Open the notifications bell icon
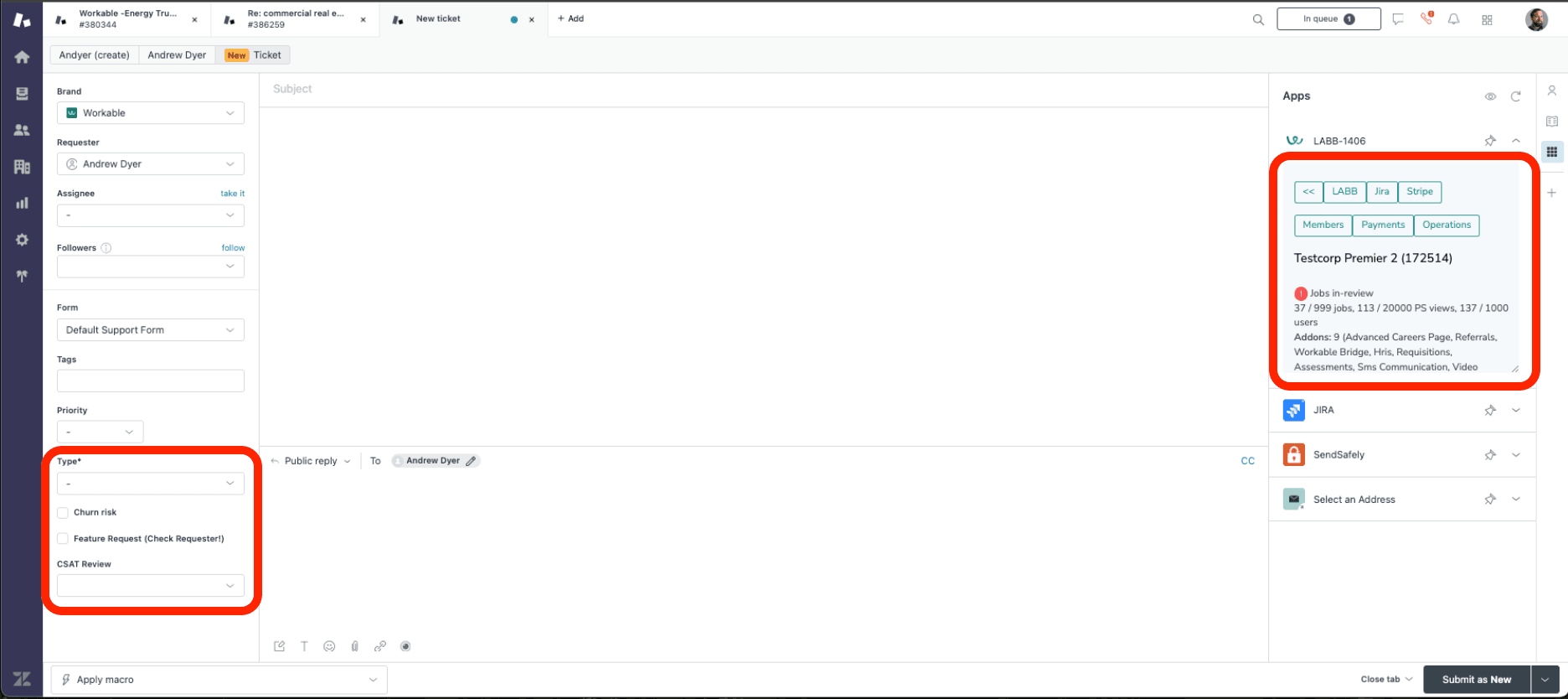This screenshot has width=1568, height=699. (x=1454, y=19)
